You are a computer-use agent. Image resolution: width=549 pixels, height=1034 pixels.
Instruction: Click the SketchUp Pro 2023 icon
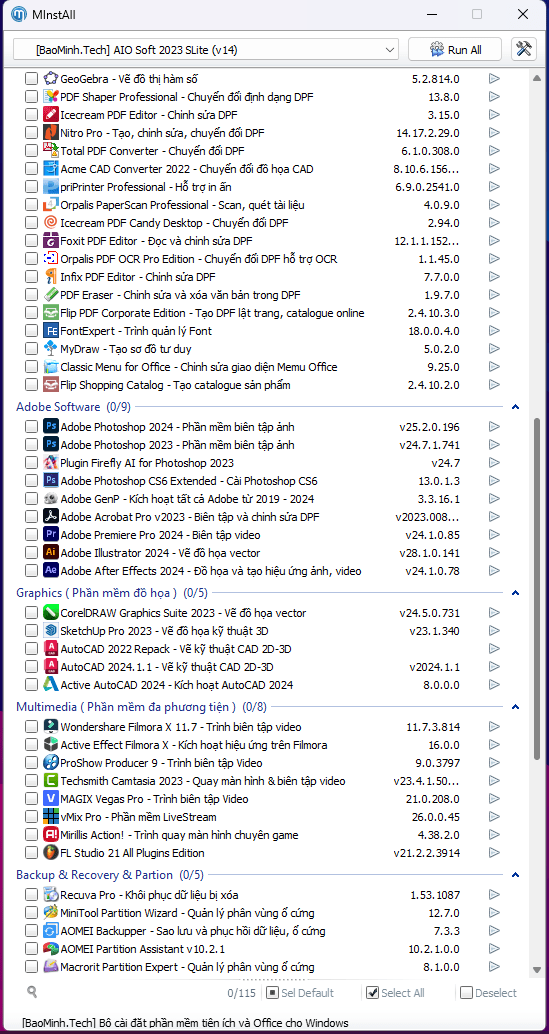click(51, 630)
